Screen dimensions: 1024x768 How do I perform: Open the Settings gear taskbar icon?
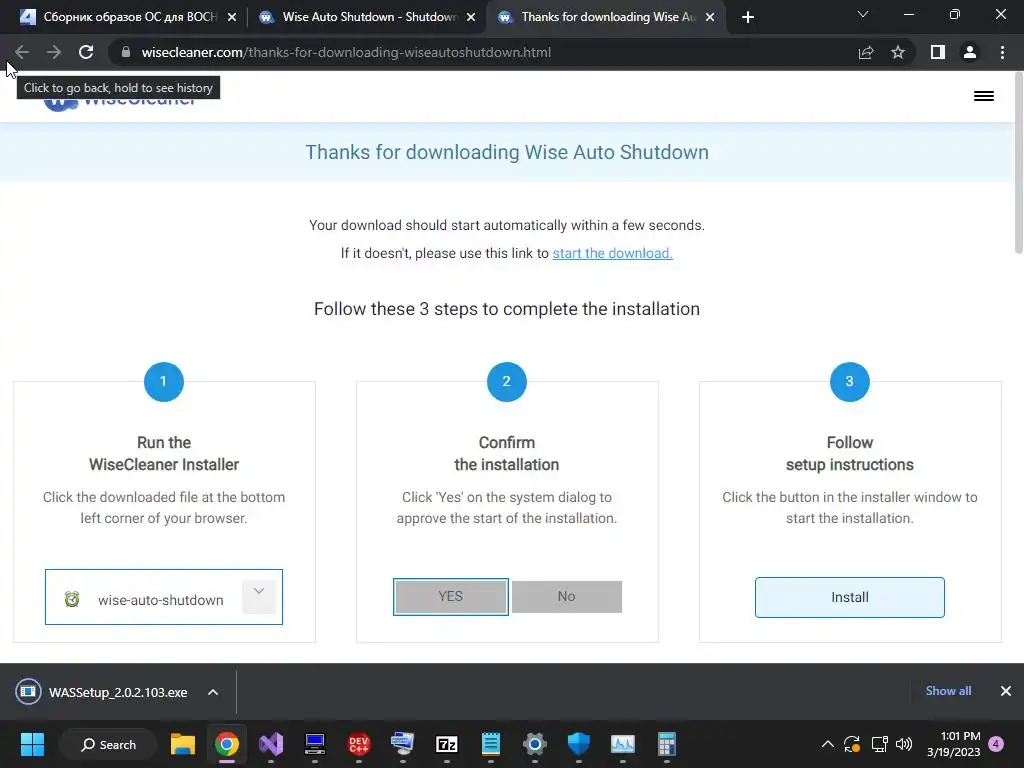(x=535, y=744)
